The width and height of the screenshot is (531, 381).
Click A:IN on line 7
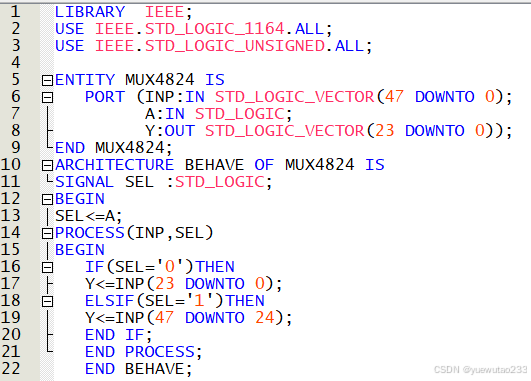[165, 114]
